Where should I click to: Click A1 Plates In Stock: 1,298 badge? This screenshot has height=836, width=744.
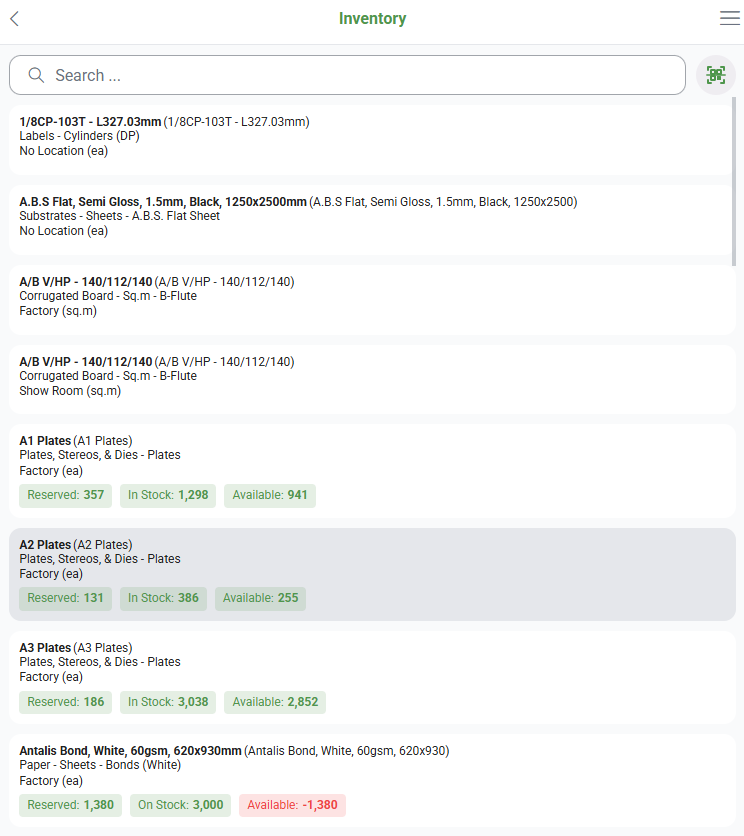pyautogui.click(x=168, y=495)
